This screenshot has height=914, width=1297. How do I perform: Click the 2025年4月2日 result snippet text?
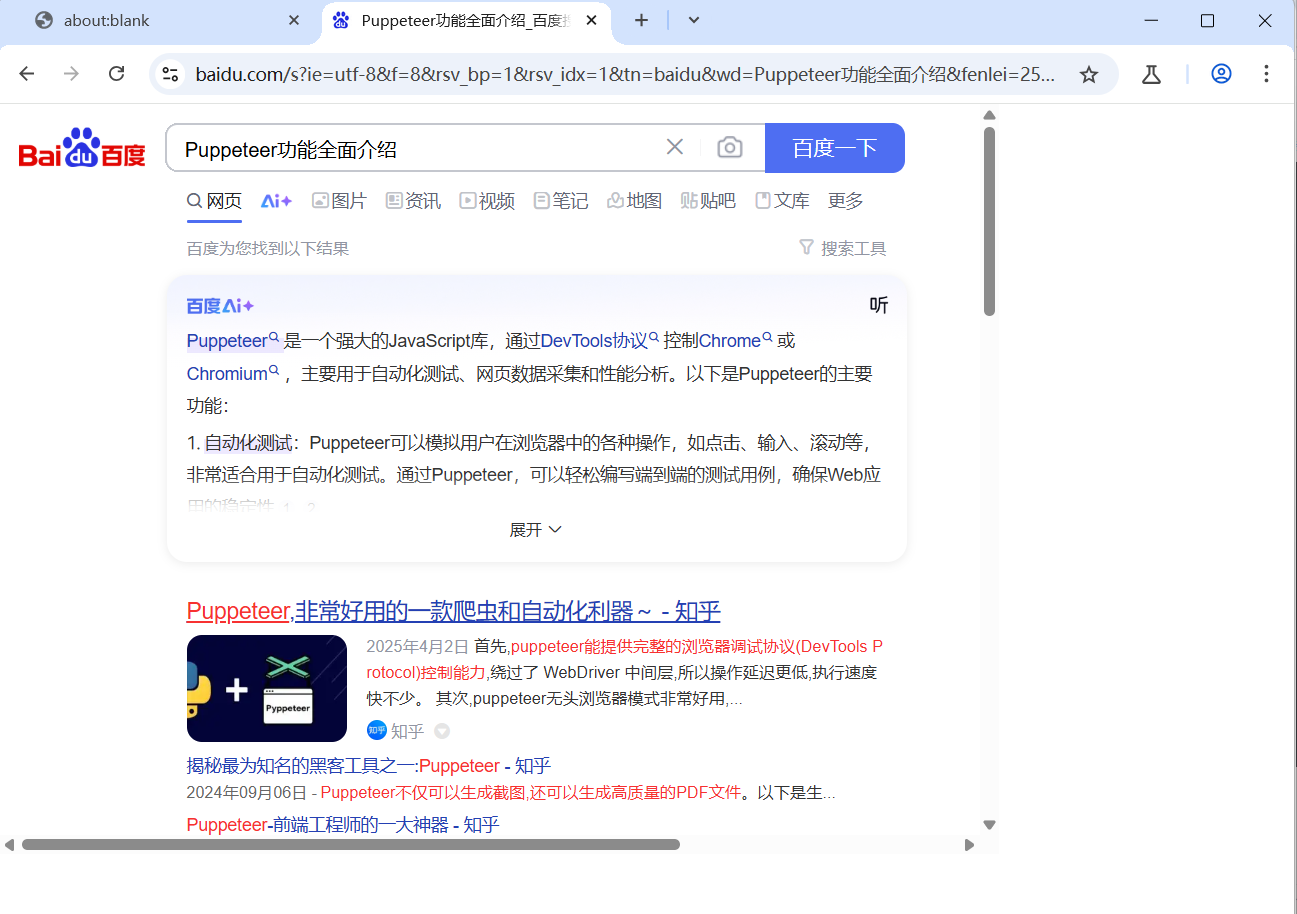click(x=624, y=672)
